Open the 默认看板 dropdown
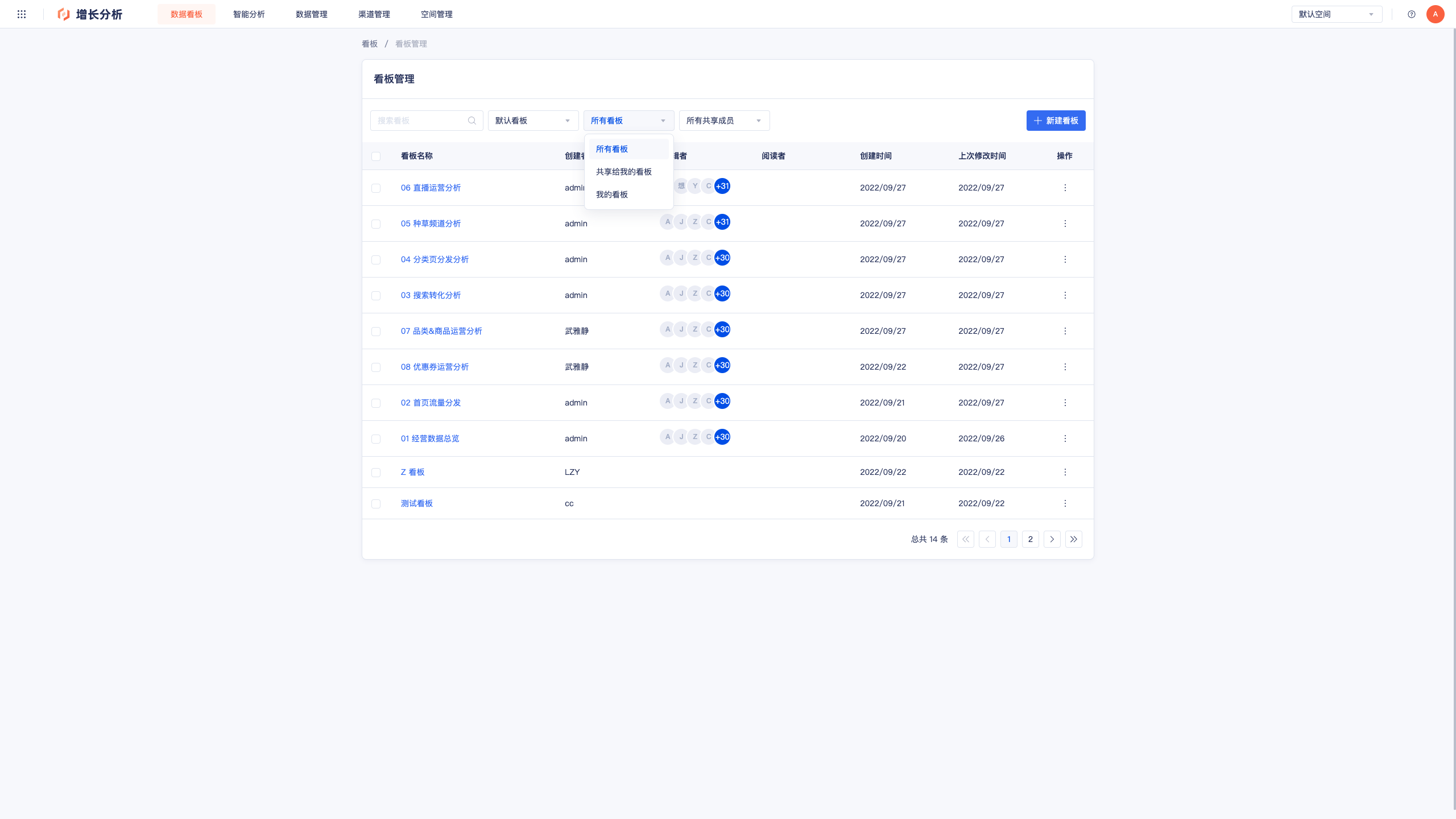This screenshot has width=1456, height=819. (x=533, y=121)
